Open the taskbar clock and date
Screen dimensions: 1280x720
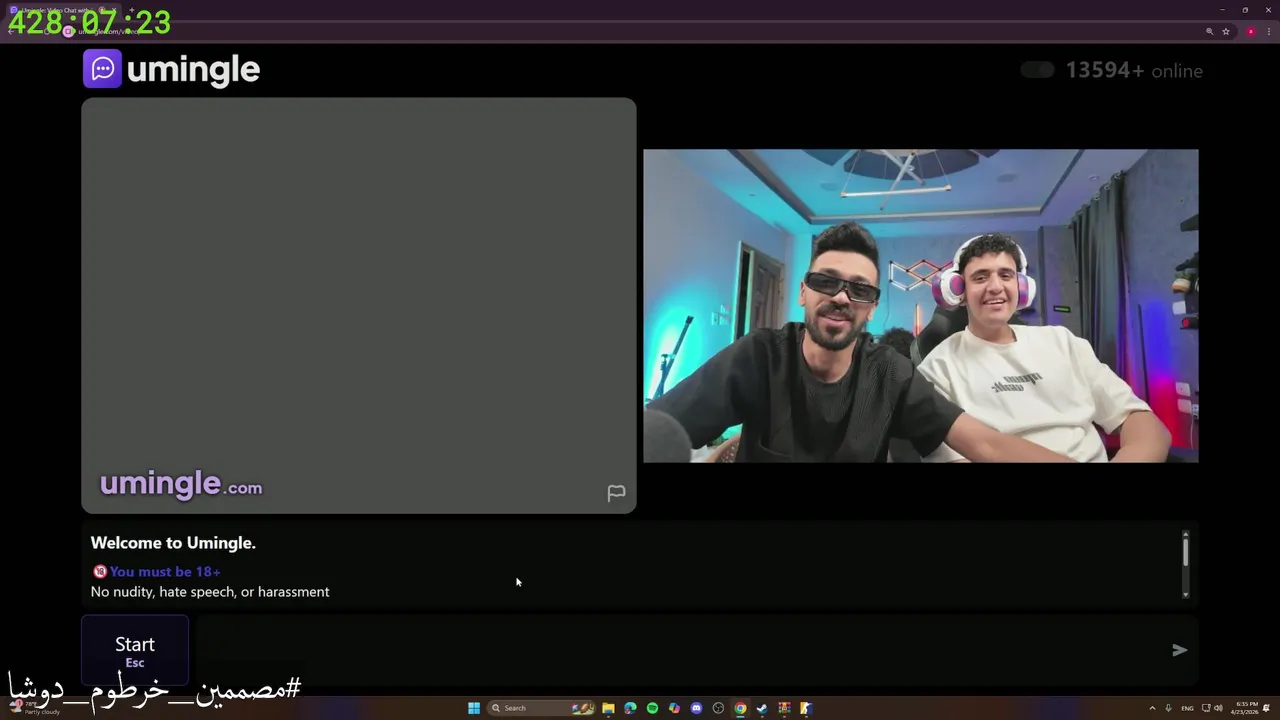[x=1246, y=708]
